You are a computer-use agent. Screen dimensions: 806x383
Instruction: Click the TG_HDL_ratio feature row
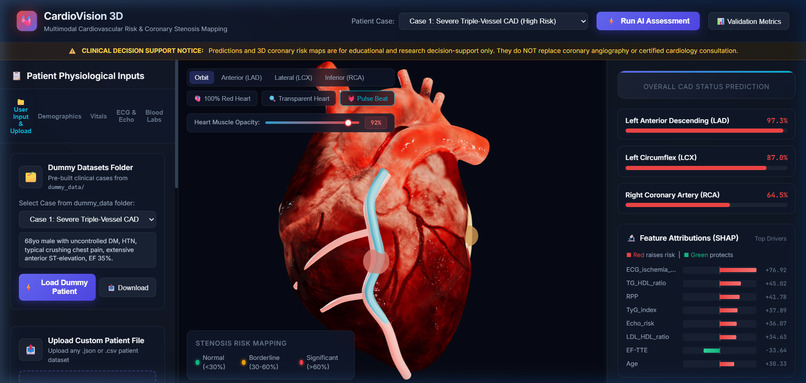(x=706, y=283)
